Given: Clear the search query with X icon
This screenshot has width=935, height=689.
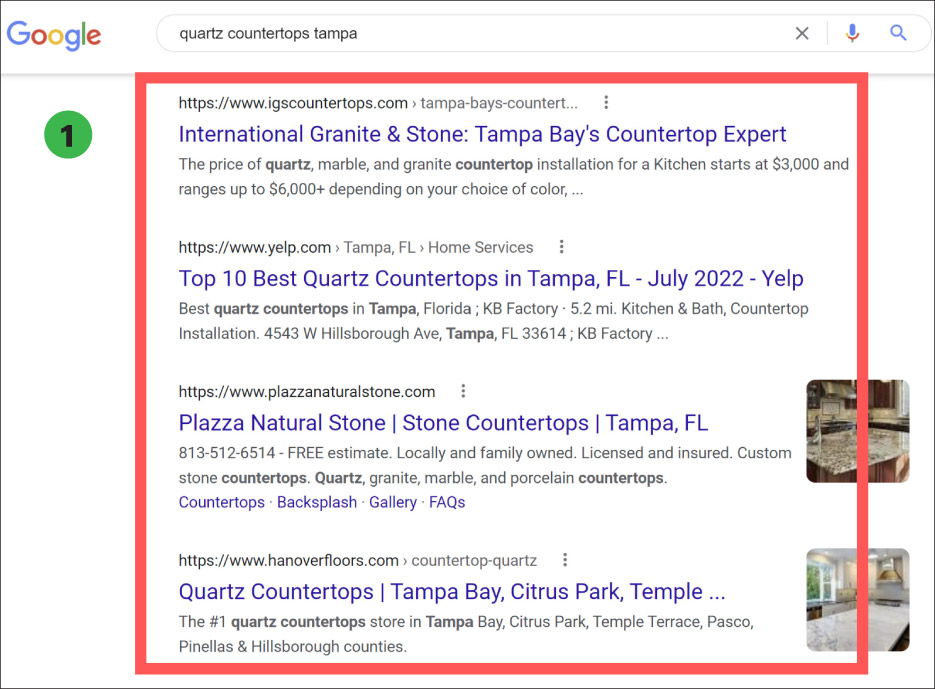Looking at the screenshot, I should pyautogui.click(x=802, y=33).
